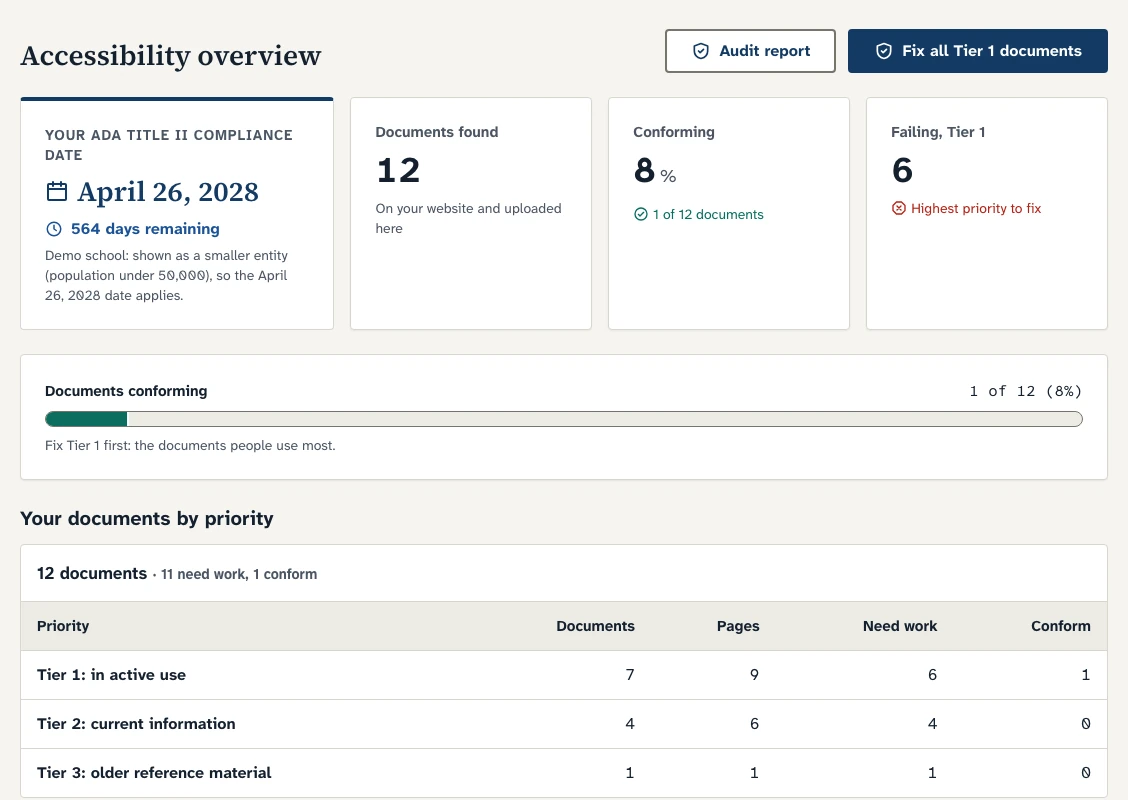This screenshot has height=800, width=1128.
Task: Select Tier 1: in active use row
Action: click(x=564, y=675)
